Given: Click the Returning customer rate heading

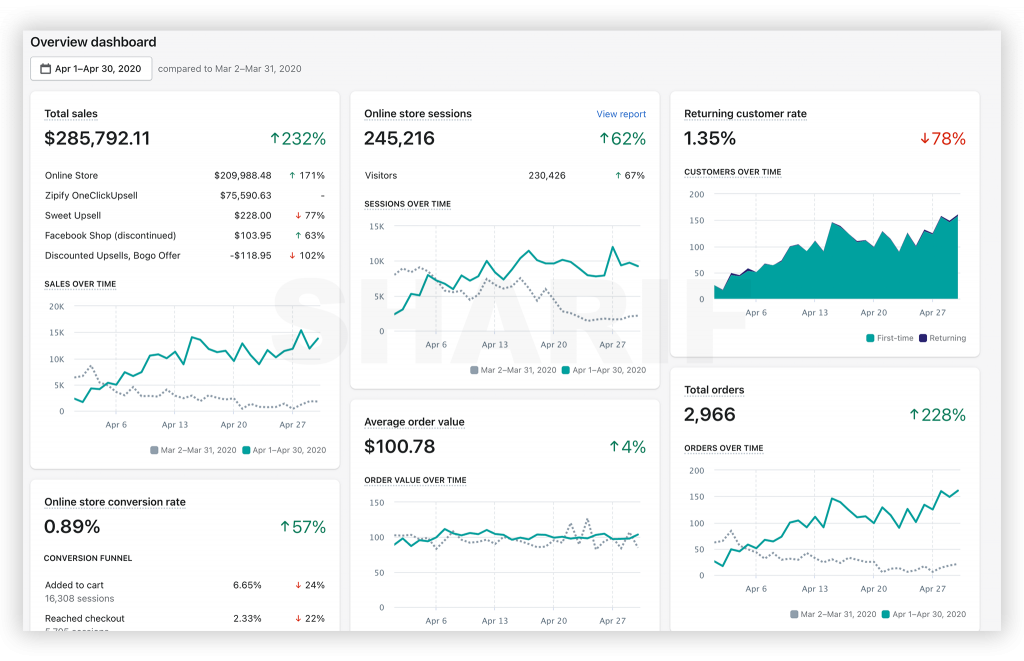Looking at the screenshot, I should (x=745, y=114).
